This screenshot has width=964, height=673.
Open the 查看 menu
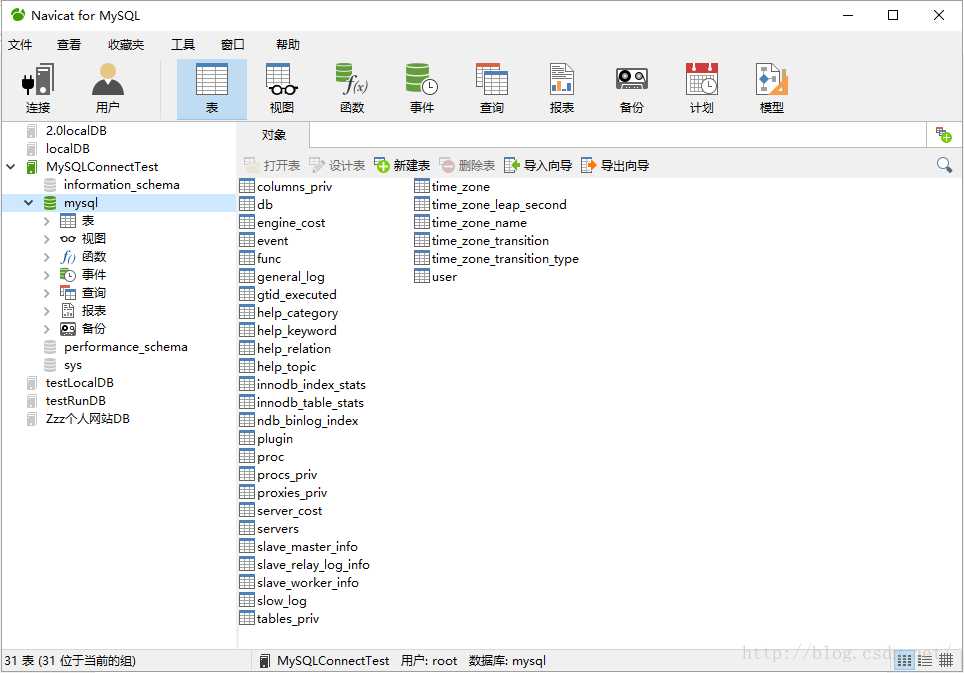point(69,44)
